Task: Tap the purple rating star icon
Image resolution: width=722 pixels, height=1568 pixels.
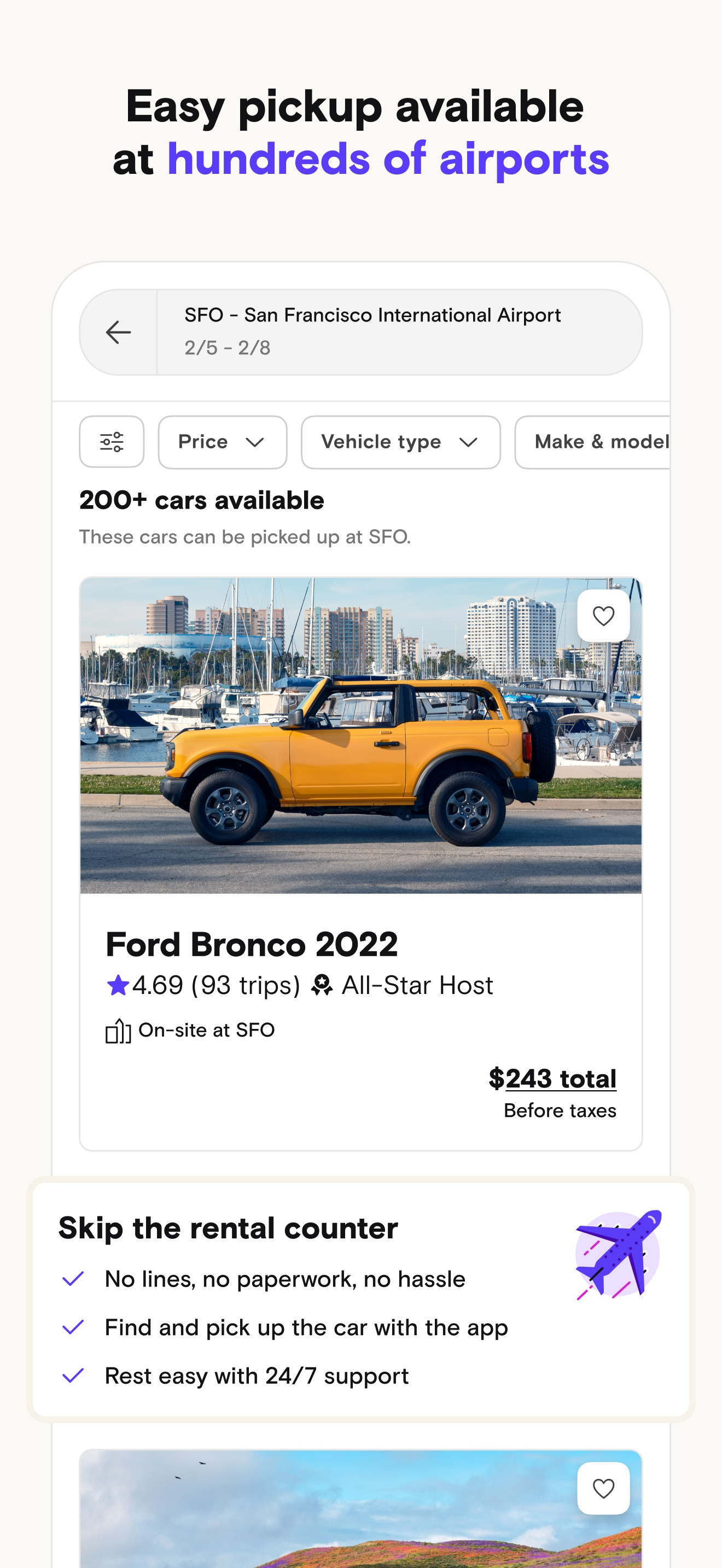Action: tap(118, 985)
